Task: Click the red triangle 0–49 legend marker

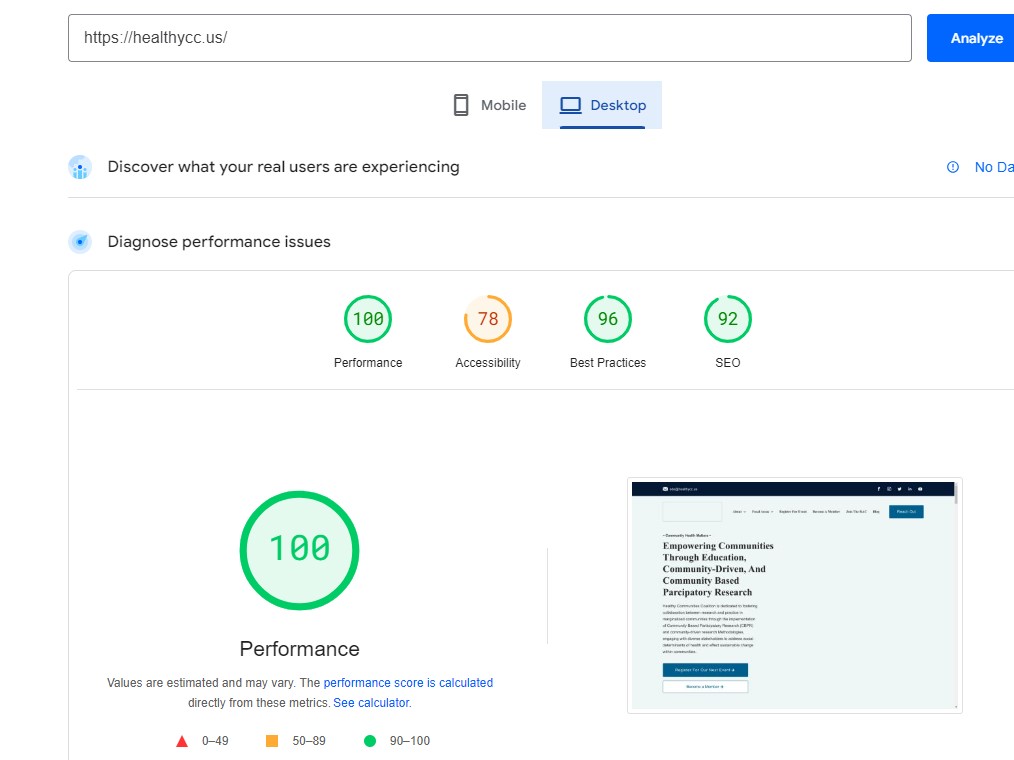Action: [x=182, y=741]
